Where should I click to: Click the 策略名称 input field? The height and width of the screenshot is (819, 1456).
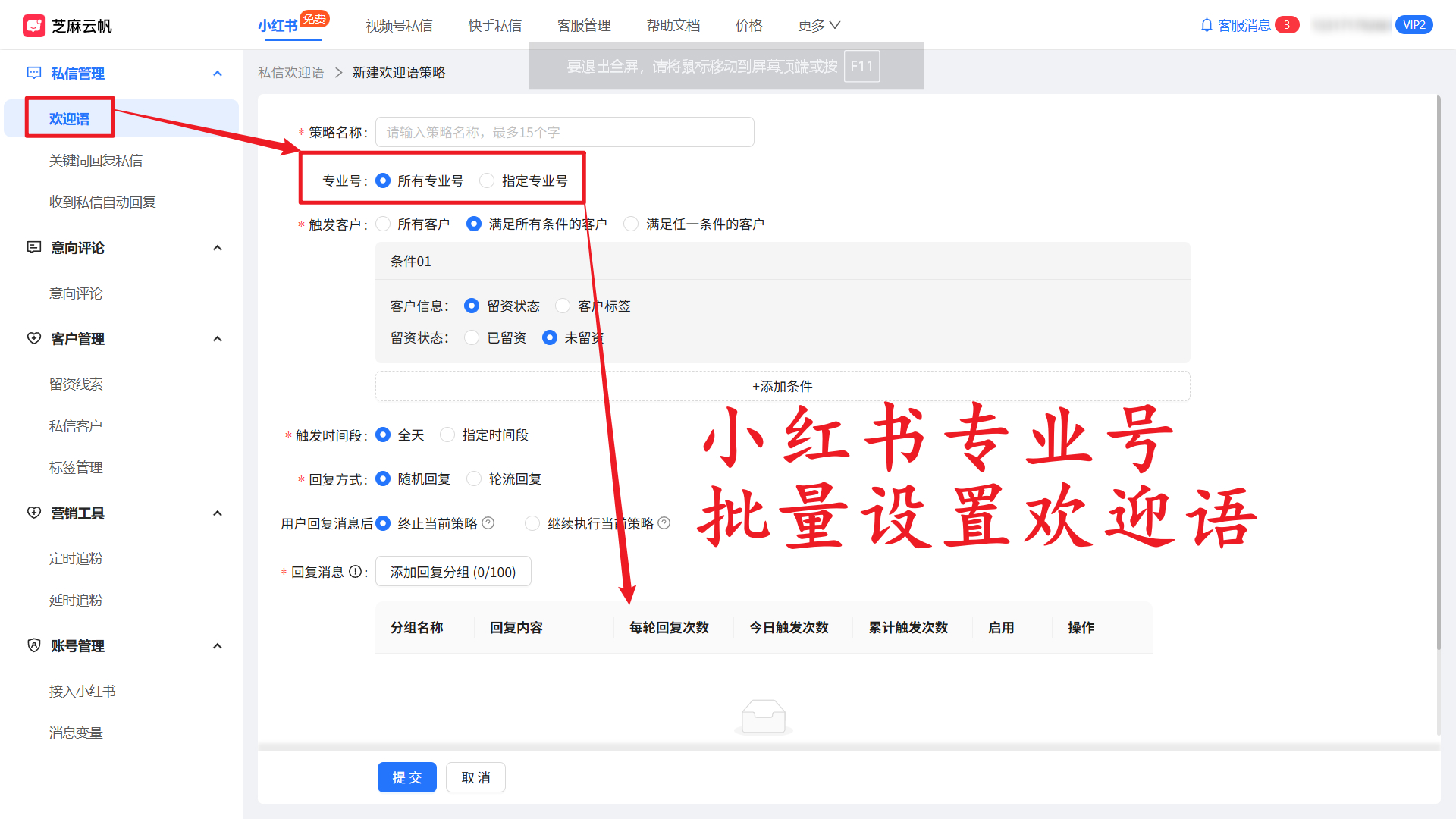click(x=564, y=131)
